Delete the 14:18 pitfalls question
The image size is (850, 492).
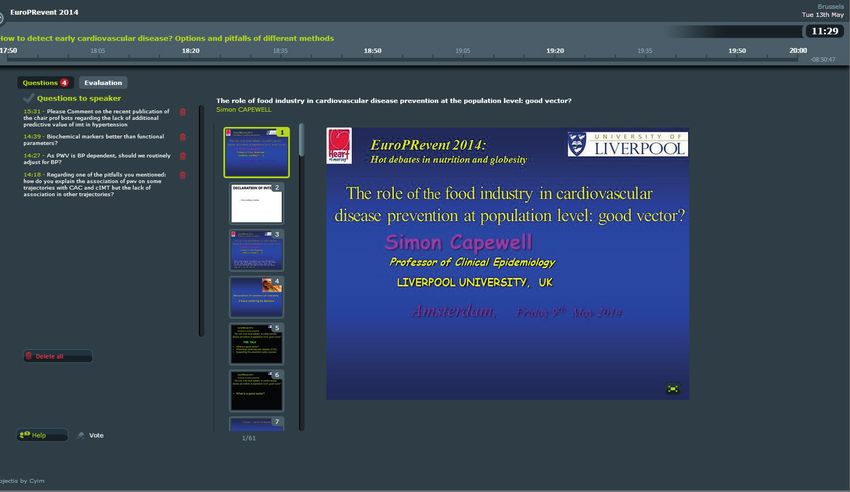click(x=183, y=176)
